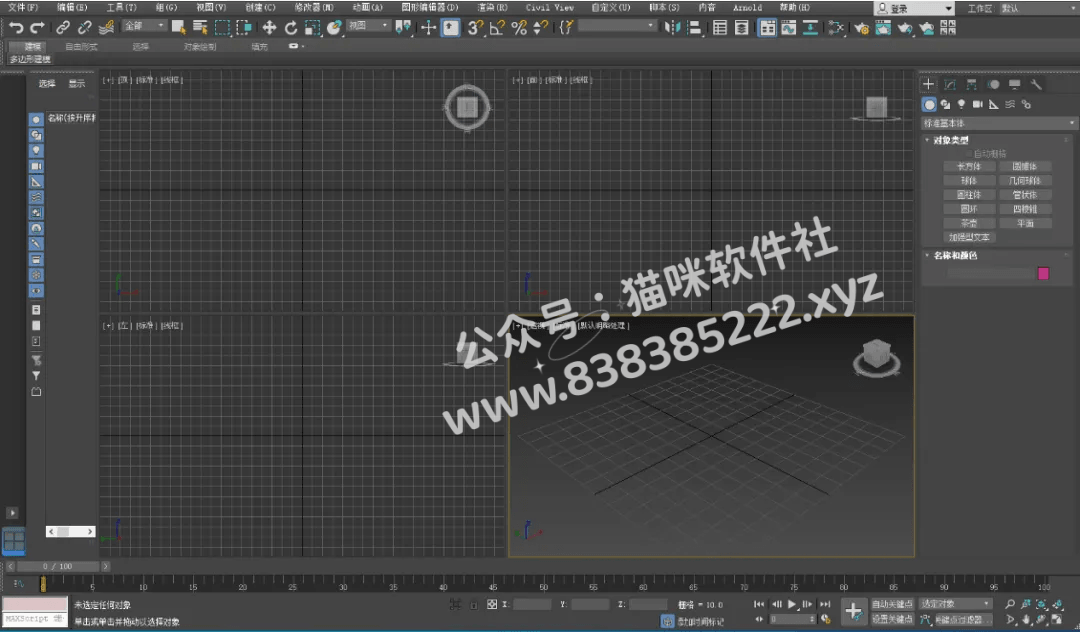Create a 长方体 box primitive
The width and height of the screenshot is (1080, 632).
pos(969,167)
